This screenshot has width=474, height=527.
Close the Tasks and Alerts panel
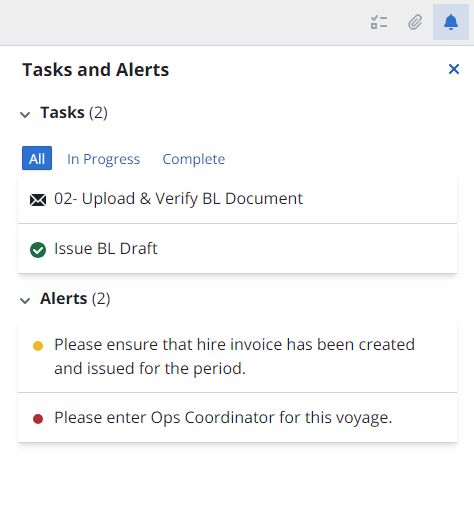click(x=454, y=69)
